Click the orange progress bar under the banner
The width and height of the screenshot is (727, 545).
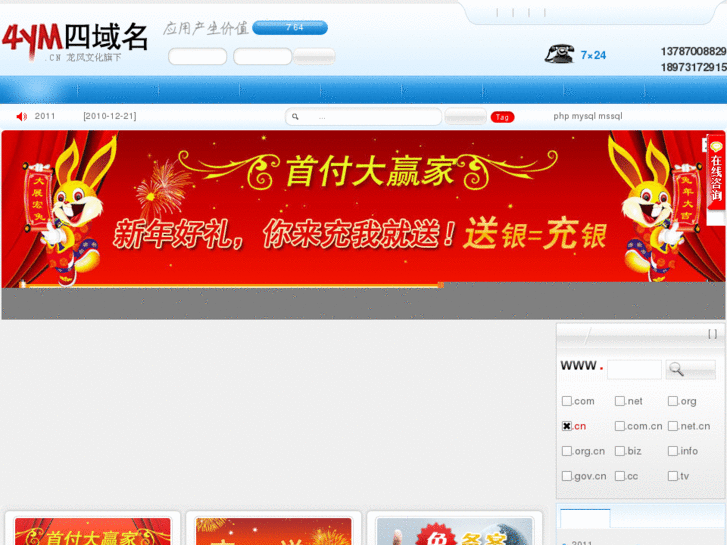click(233, 285)
